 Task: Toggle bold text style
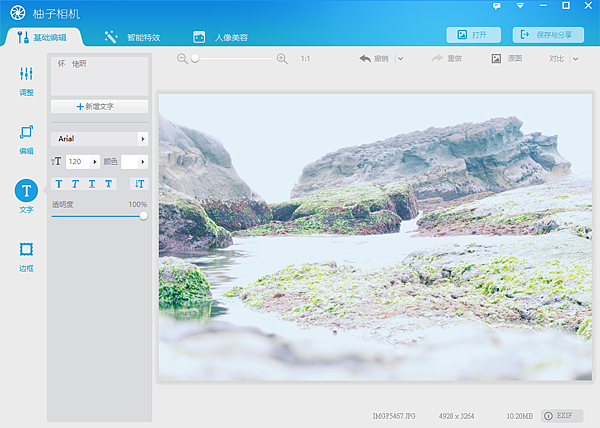tap(59, 184)
